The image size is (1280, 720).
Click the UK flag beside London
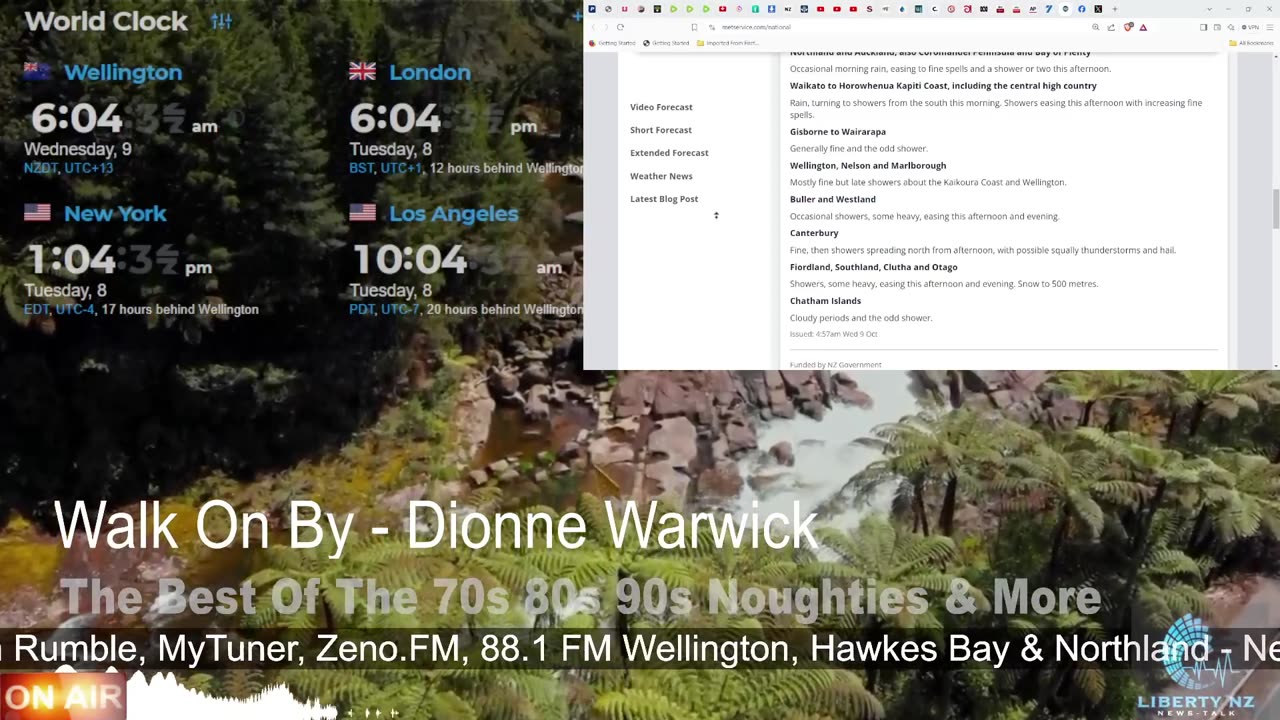(362, 71)
